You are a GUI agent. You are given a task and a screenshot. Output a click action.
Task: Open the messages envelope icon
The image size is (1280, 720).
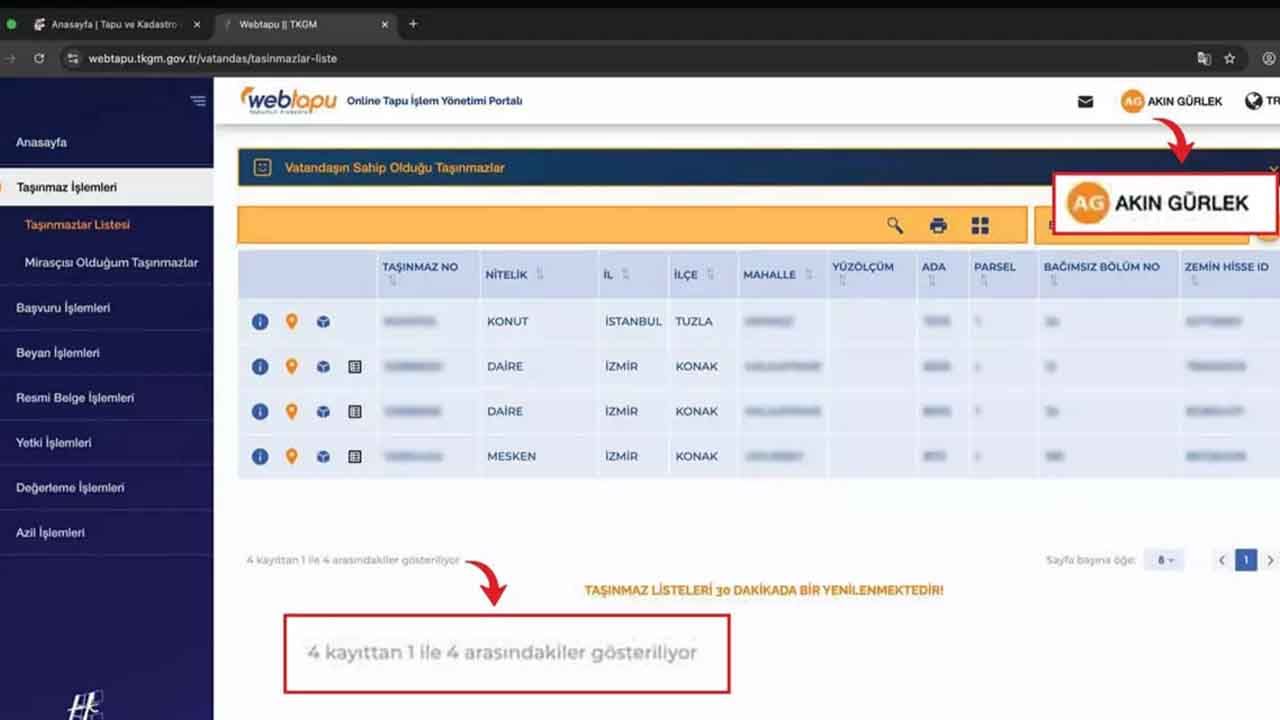coord(1085,101)
